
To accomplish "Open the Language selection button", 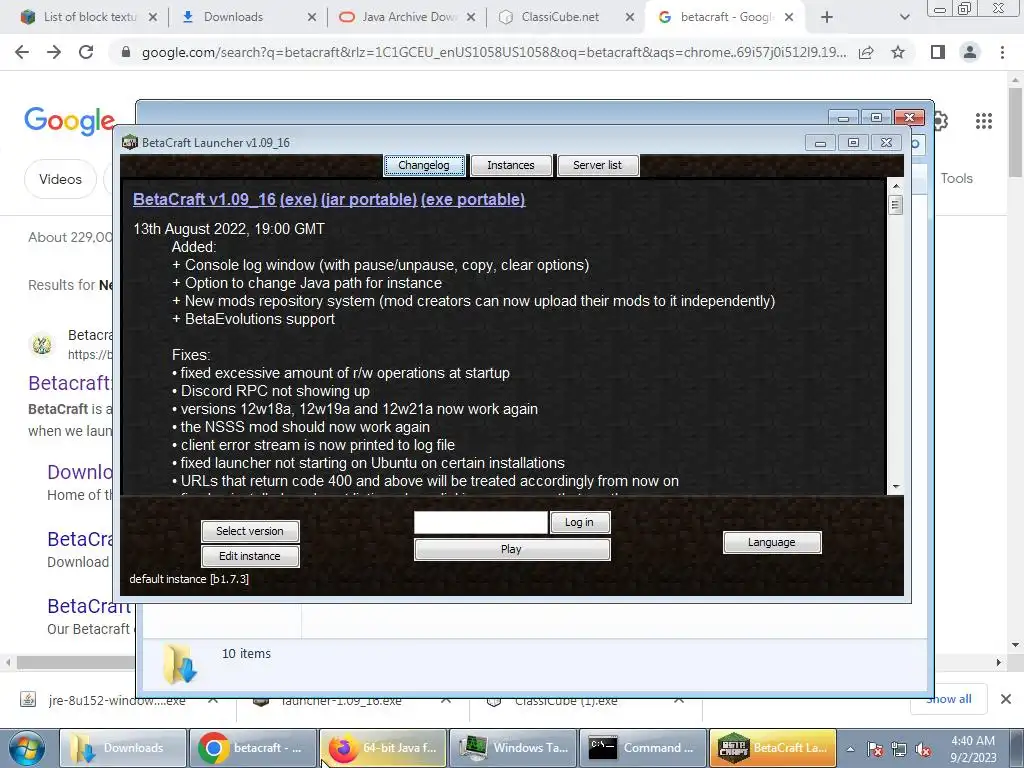I will point(772,542).
